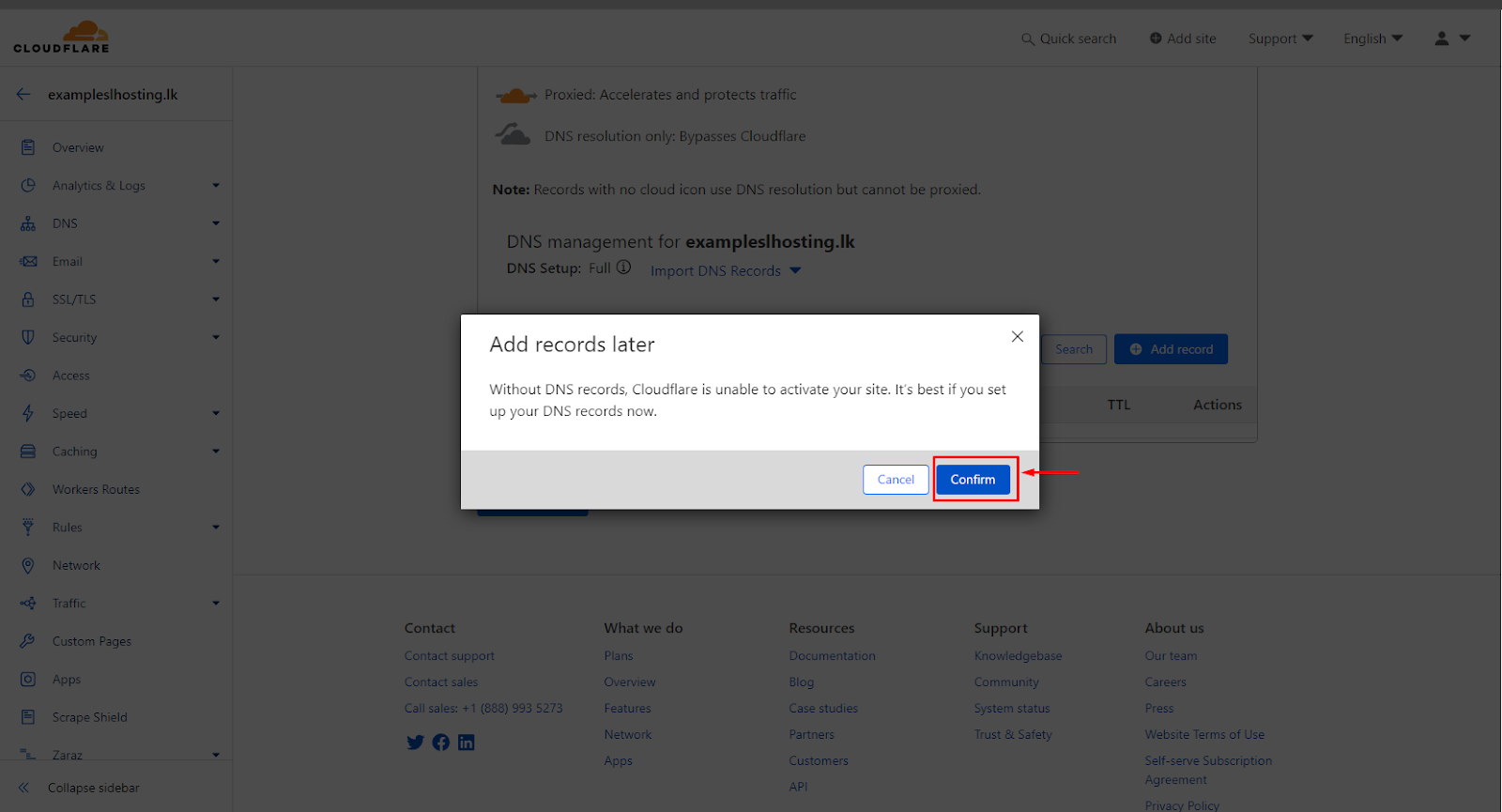Click the Quick search field
The image size is (1502, 812).
(1069, 38)
